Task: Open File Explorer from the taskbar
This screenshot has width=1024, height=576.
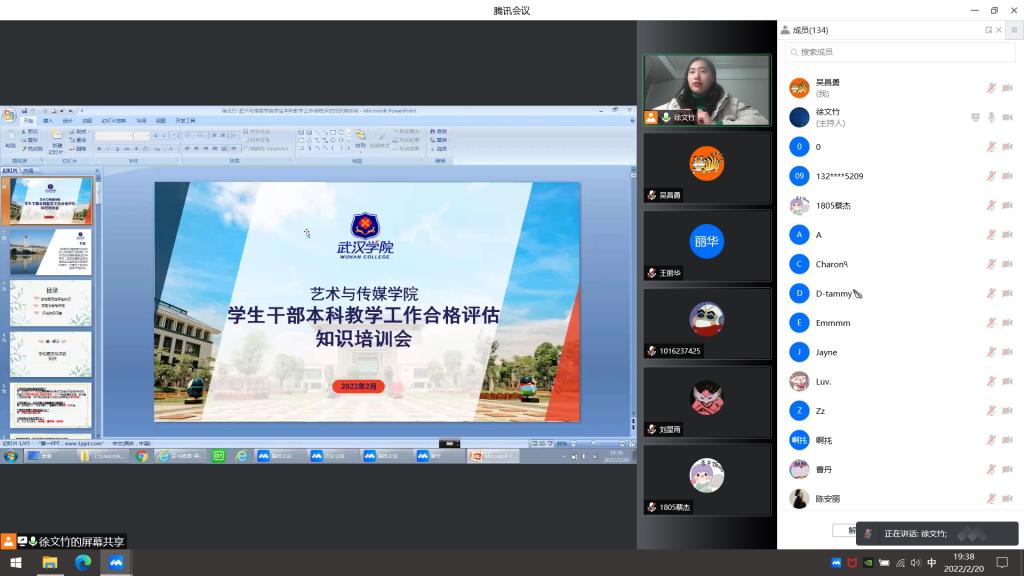Action: [x=50, y=562]
